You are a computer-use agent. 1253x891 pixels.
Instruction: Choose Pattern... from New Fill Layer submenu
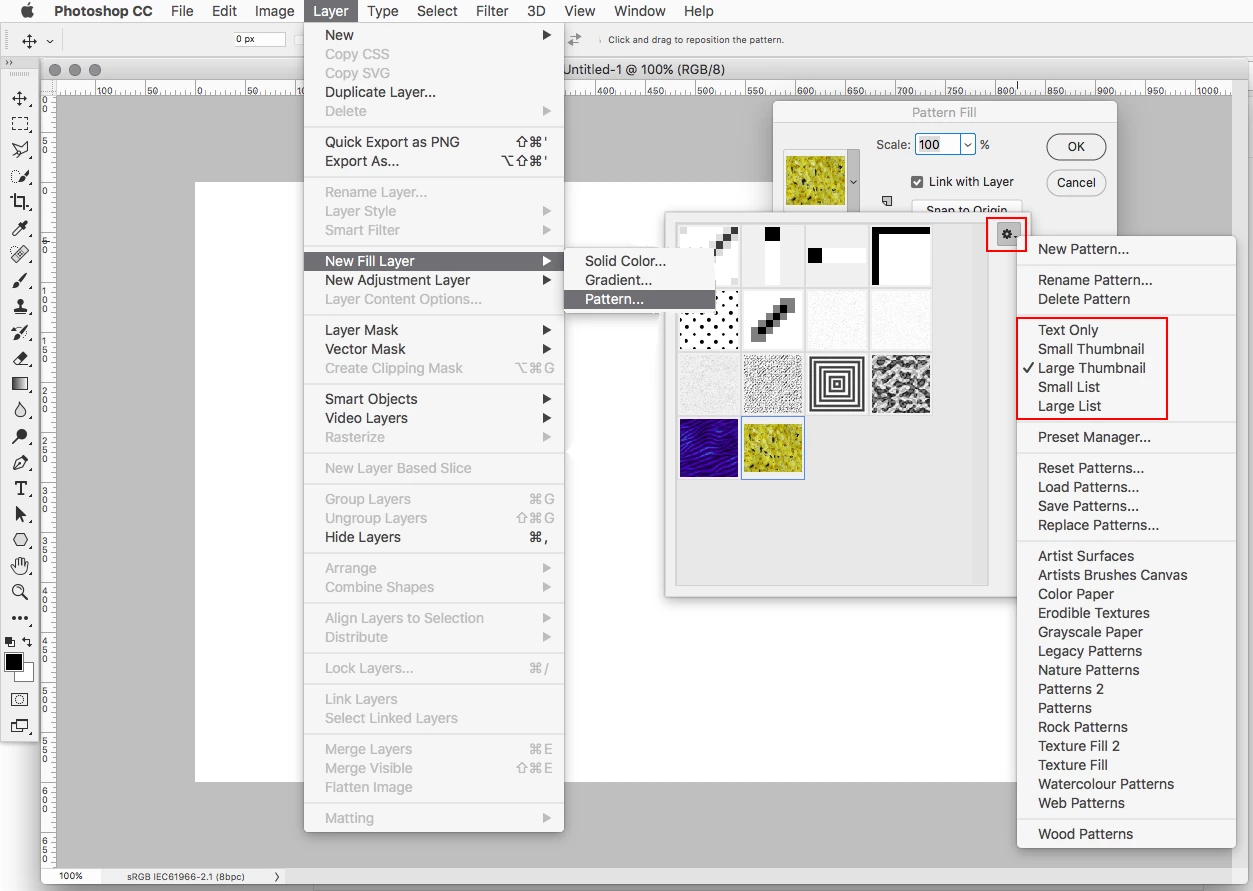click(x=640, y=299)
